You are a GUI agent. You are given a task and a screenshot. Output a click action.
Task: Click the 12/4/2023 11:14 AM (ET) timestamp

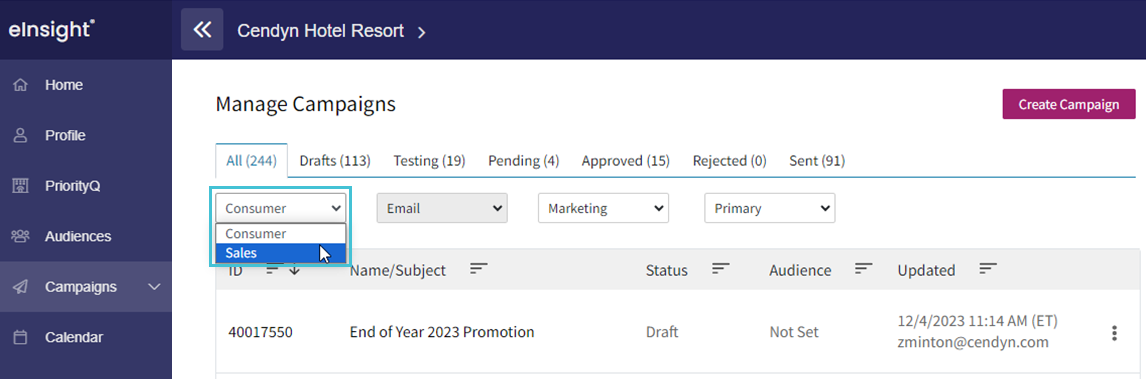coord(977,321)
